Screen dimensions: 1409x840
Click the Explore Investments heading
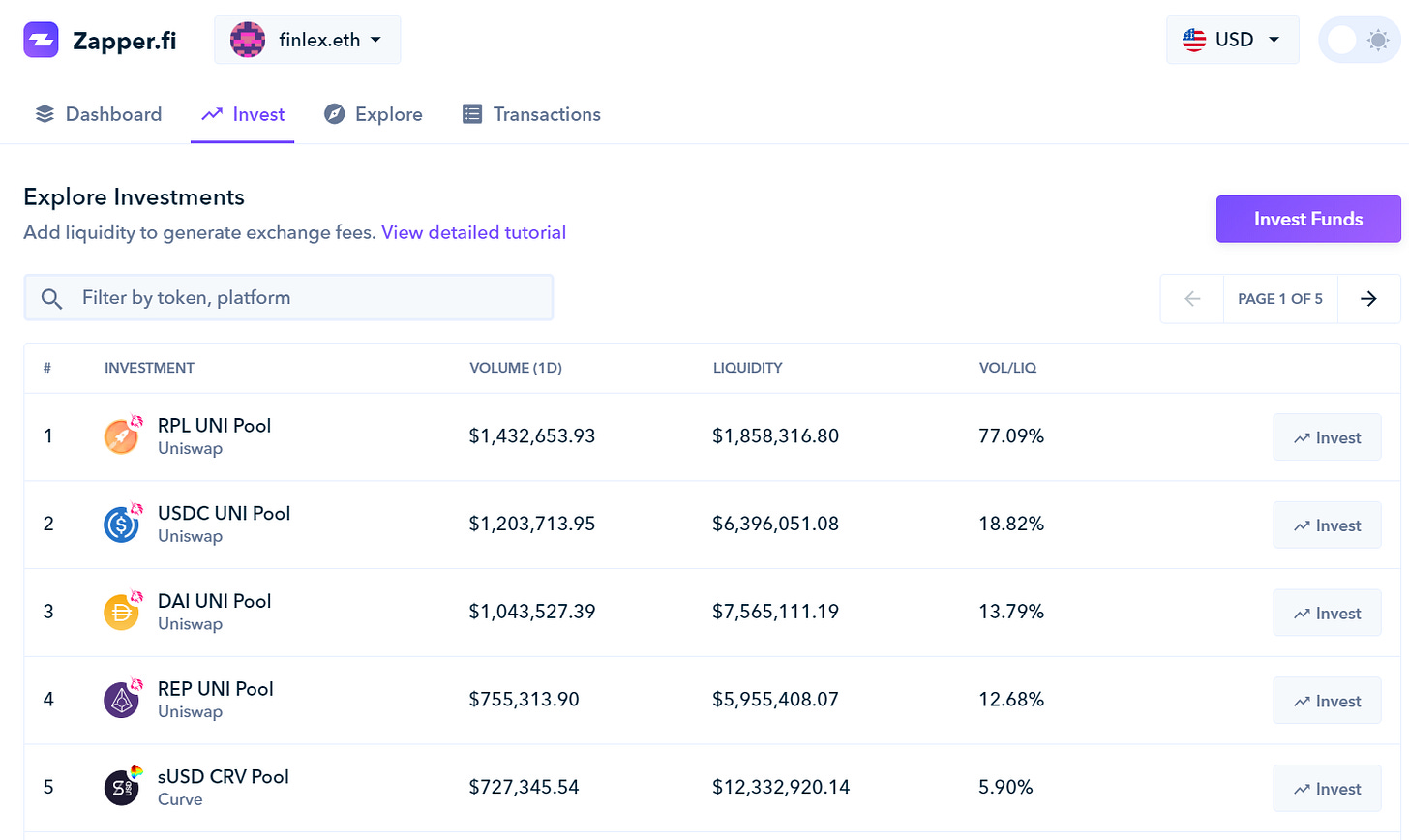pos(134,197)
